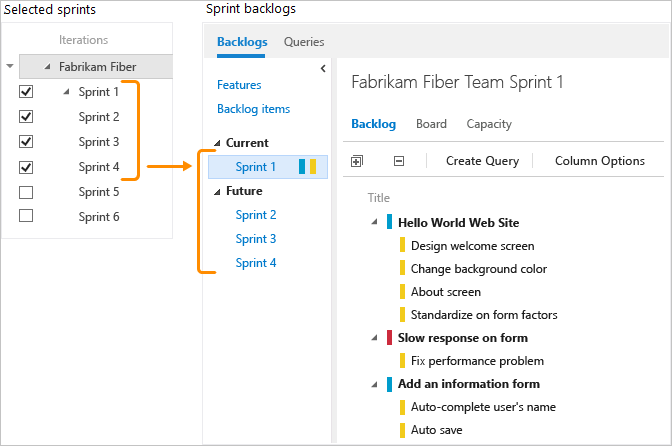672x446 pixels.
Task: Click the blue indicator next to Sprint 1 in Current
Action: point(302,166)
